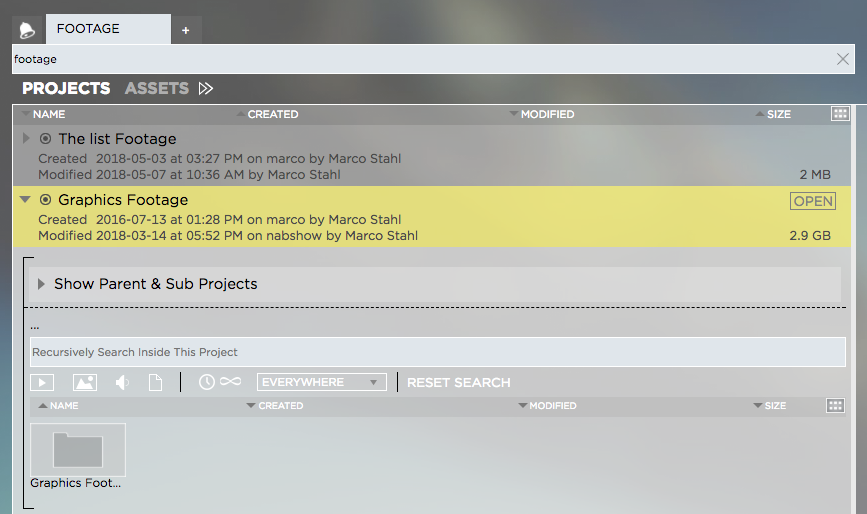Click the double-arrow icon next to ASSETS
The width and height of the screenshot is (867, 514).
tap(206, 89)
